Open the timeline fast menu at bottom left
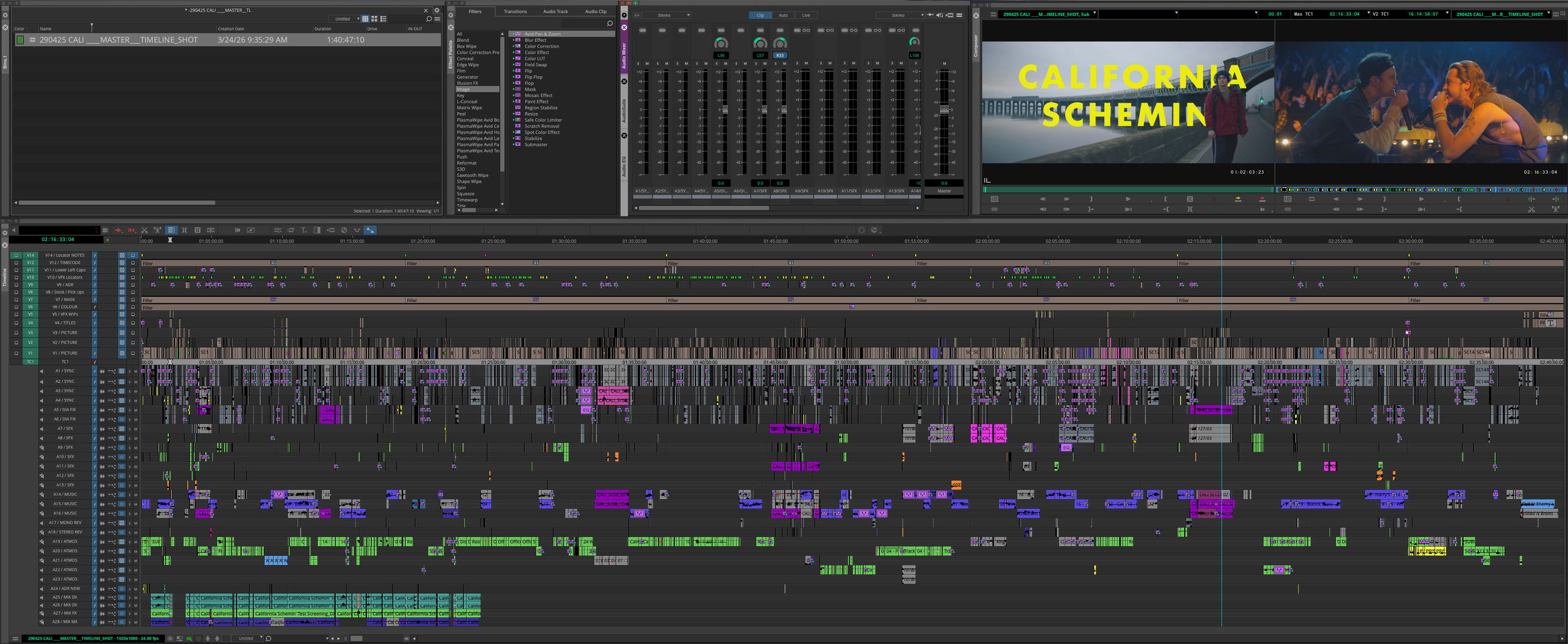Image resolution: width=1568 pixels, height=644 pixels. pyautogui.click(x=16, y=638)
